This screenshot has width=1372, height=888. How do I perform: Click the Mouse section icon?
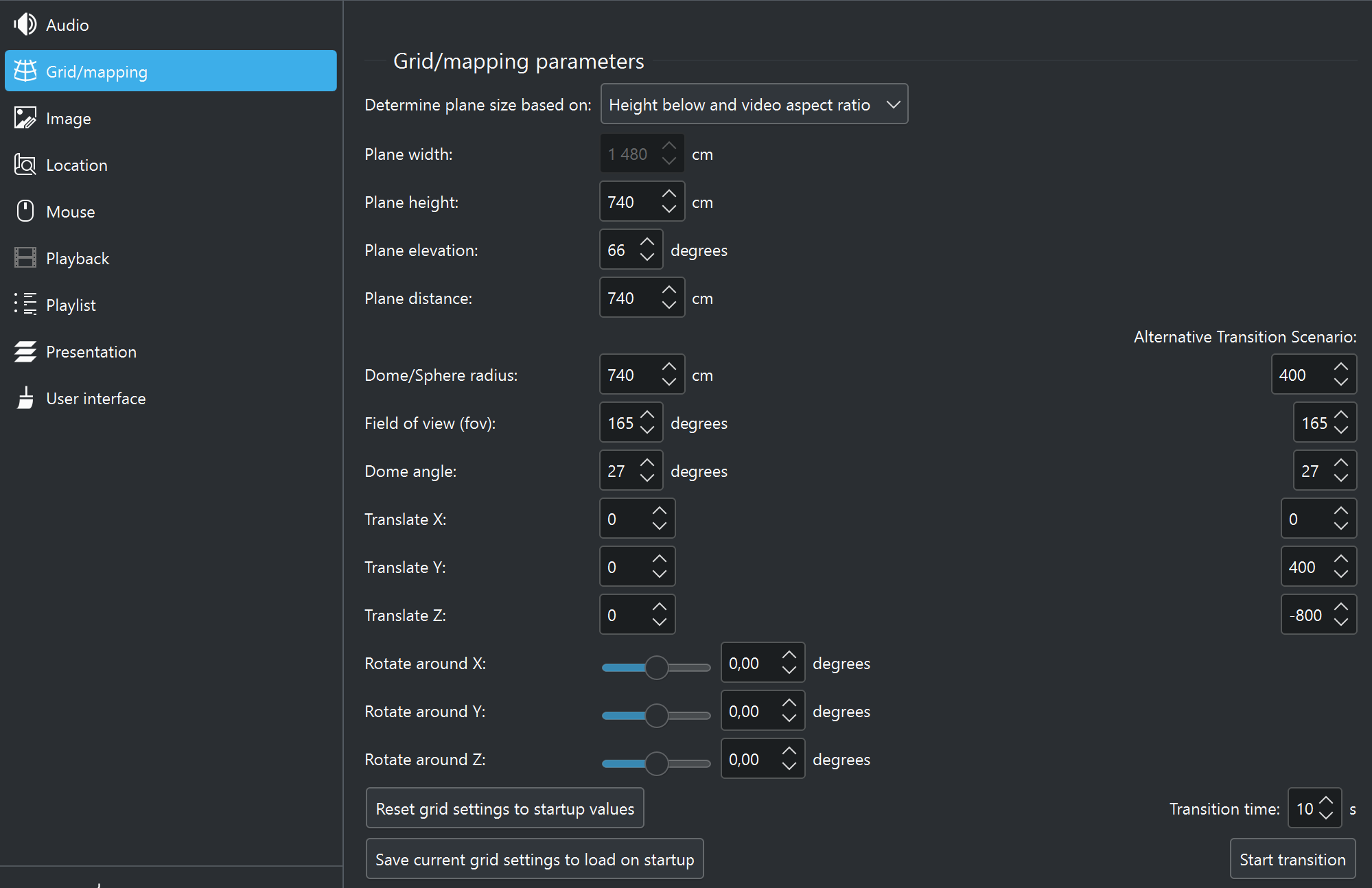[25, 211]
